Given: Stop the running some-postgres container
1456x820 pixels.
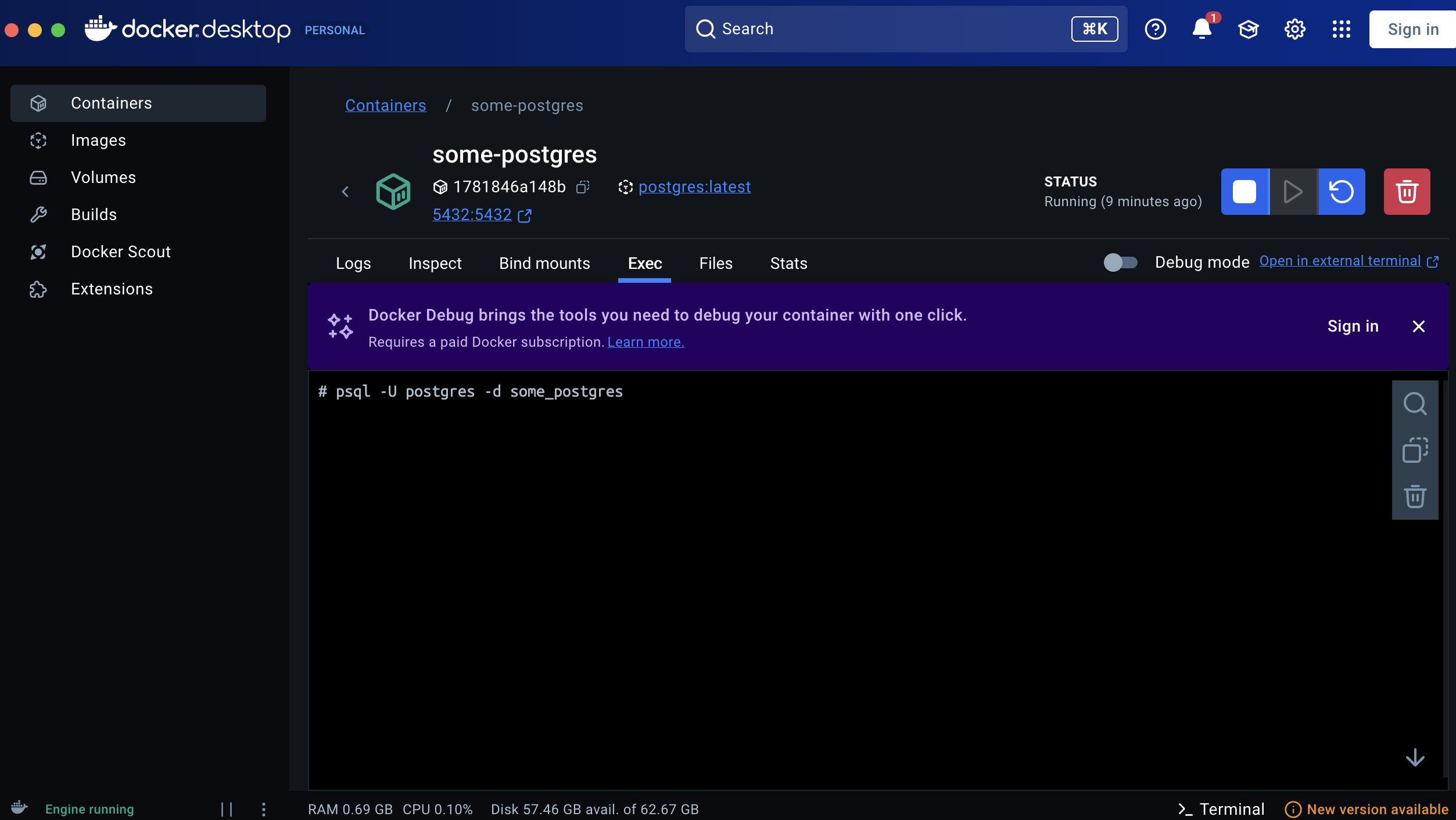Looking at the screenshot, I should 1245,191.
